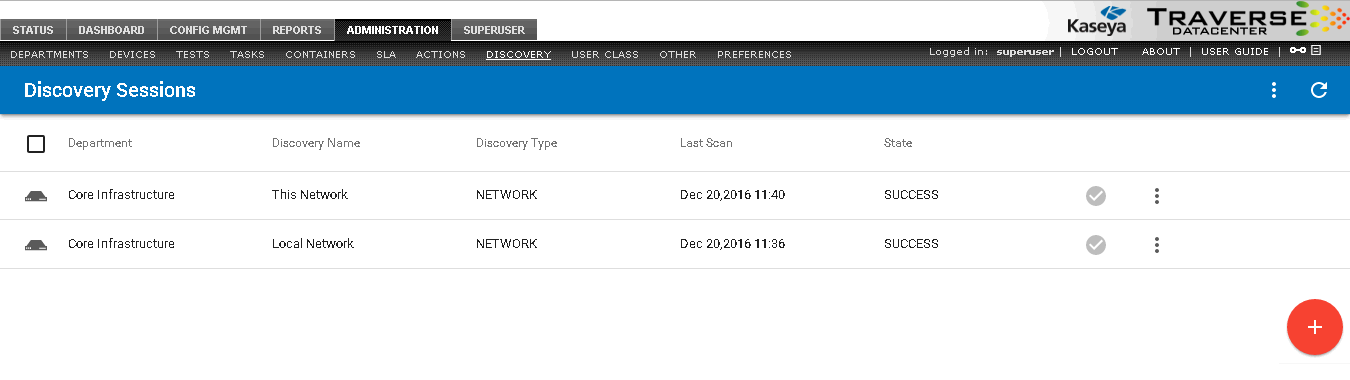Add a new discovery session with plus button
1350x380 pixels.
pos(1315,327)
